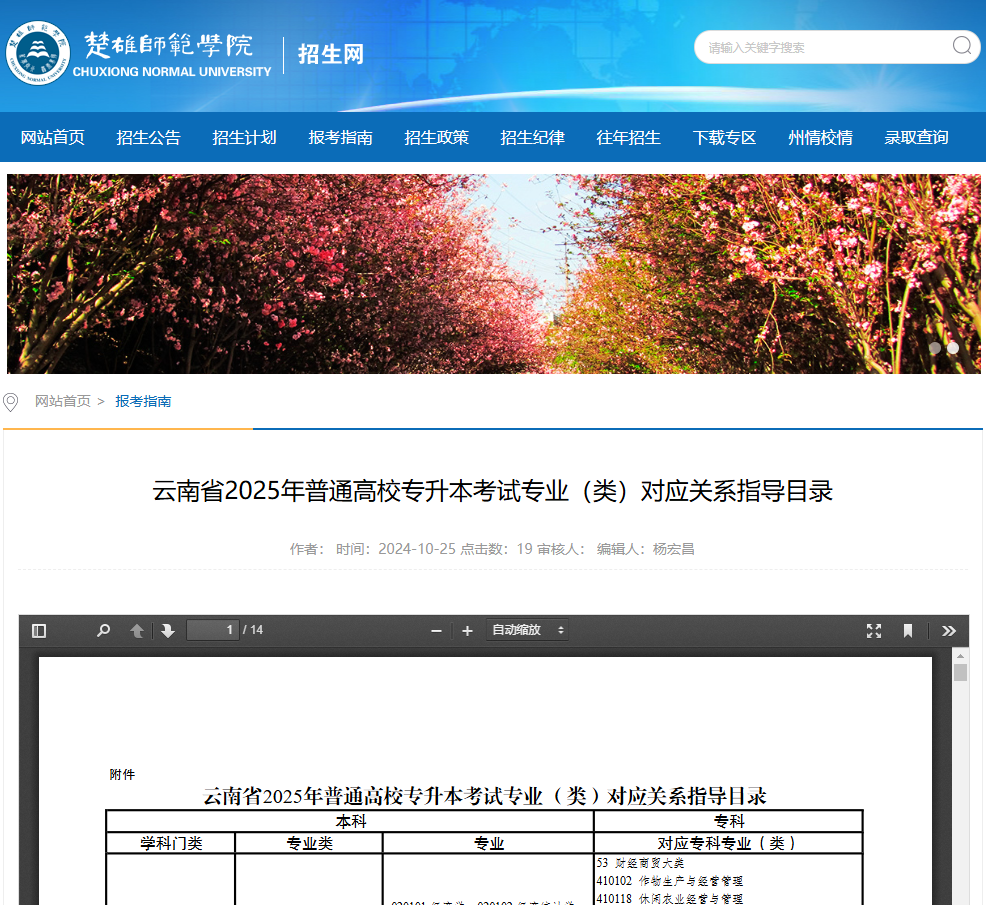Click the search magnifier icon in header
Screen dimensions: 986x905
coord(962,46)
